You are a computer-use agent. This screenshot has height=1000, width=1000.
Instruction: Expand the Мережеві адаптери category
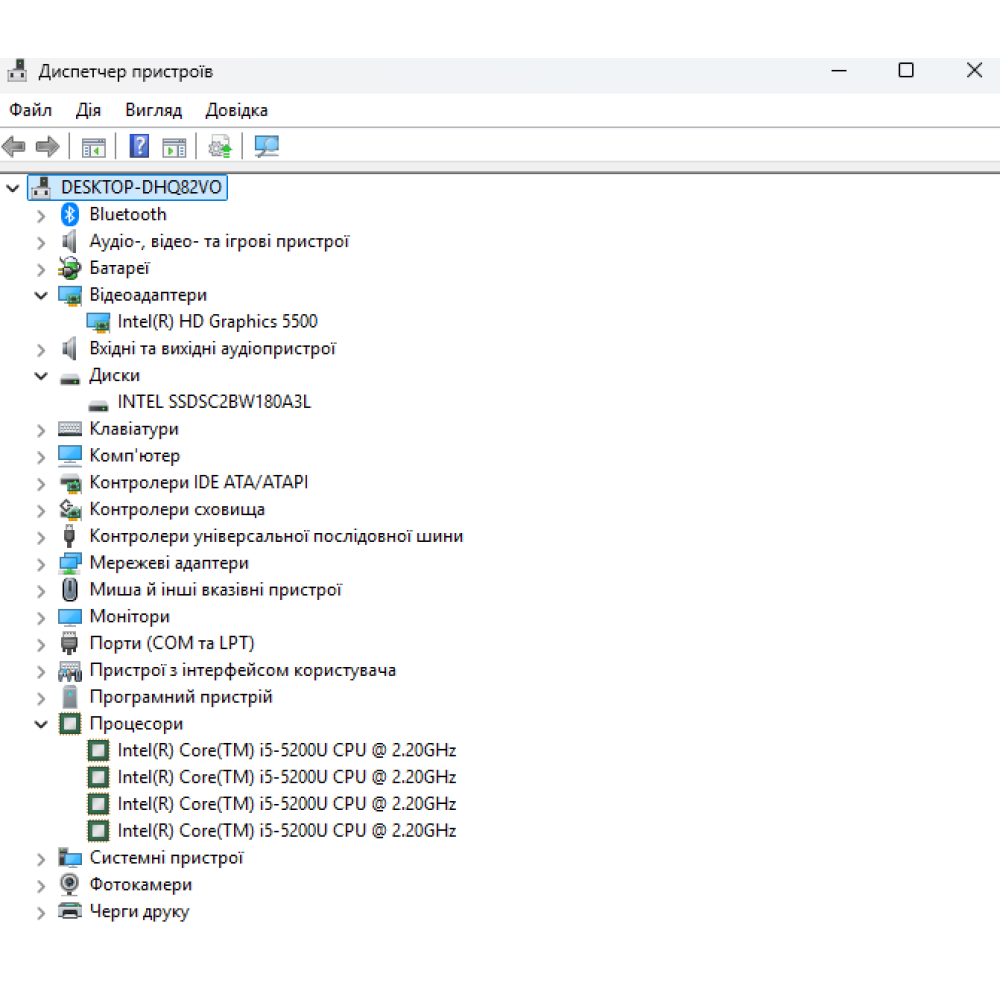pyautogui.click(x=41, y=564)
